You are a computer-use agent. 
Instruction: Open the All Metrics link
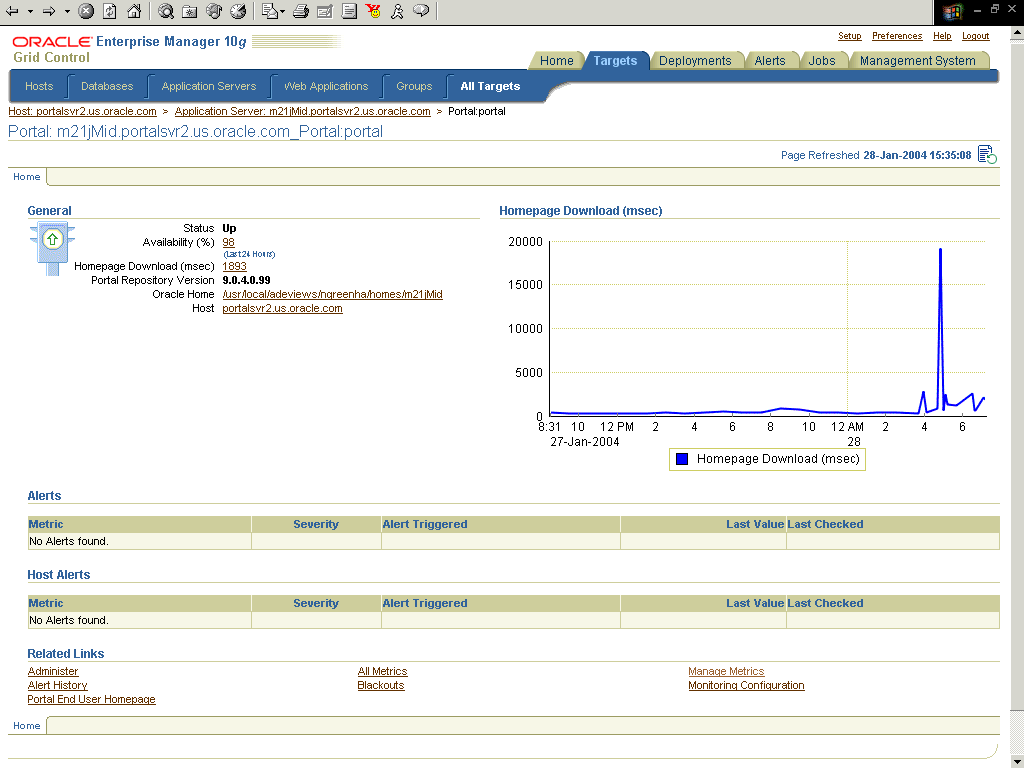pyautogui.click(x=382, y=671)
